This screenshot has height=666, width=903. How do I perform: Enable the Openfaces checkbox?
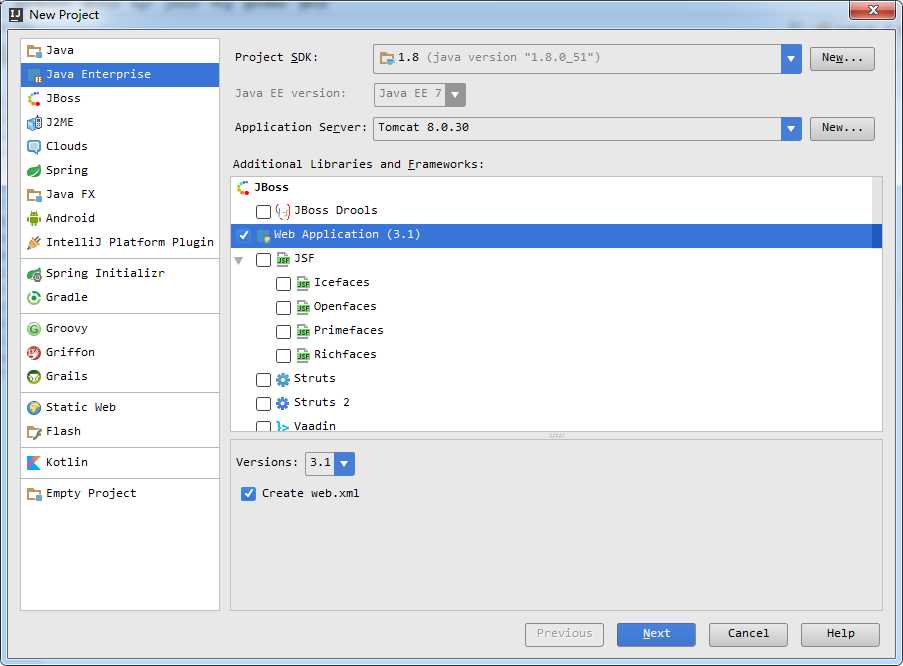click(x=283, y=308)
